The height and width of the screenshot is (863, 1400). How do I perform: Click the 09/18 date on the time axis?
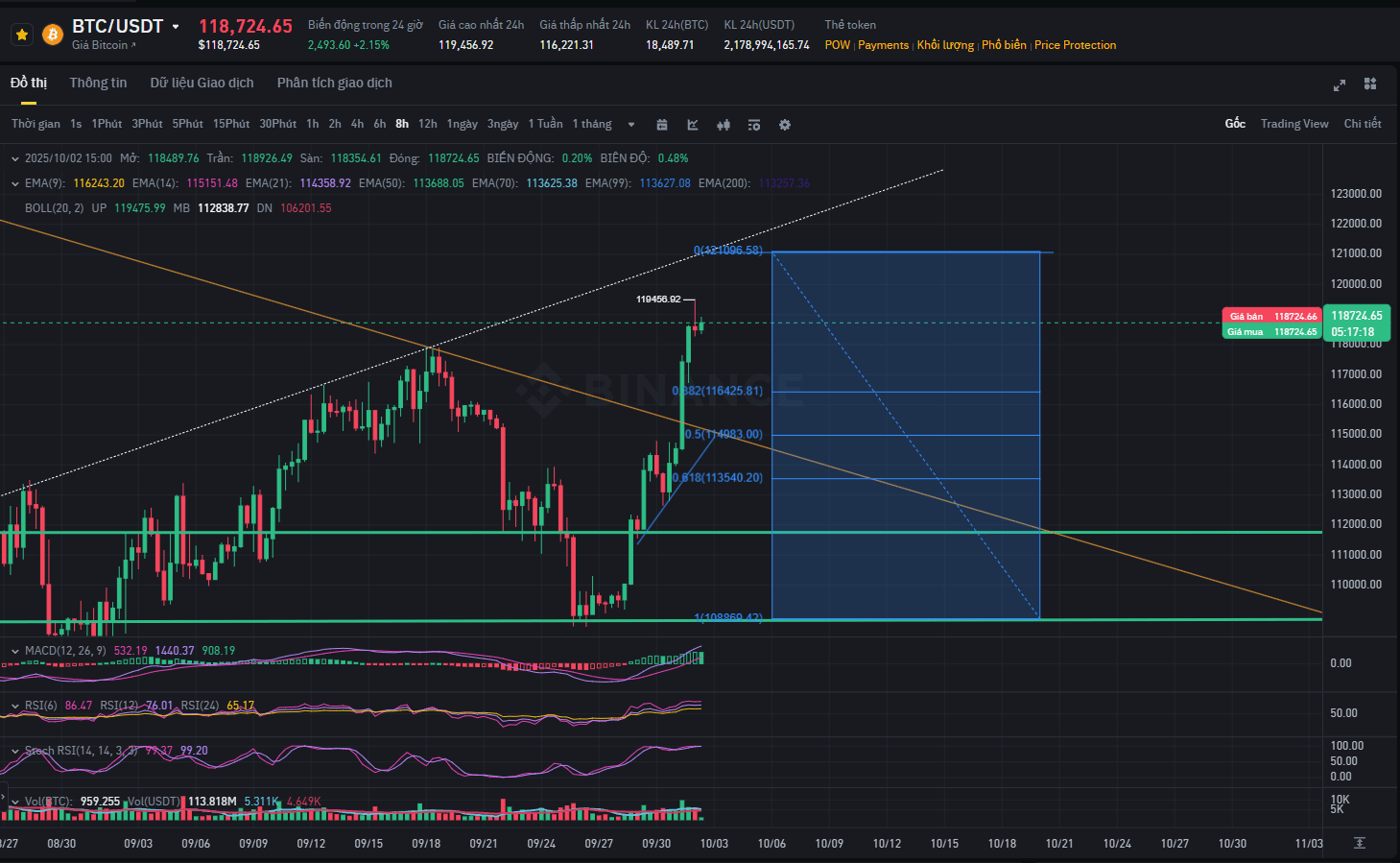coord(426,844)
